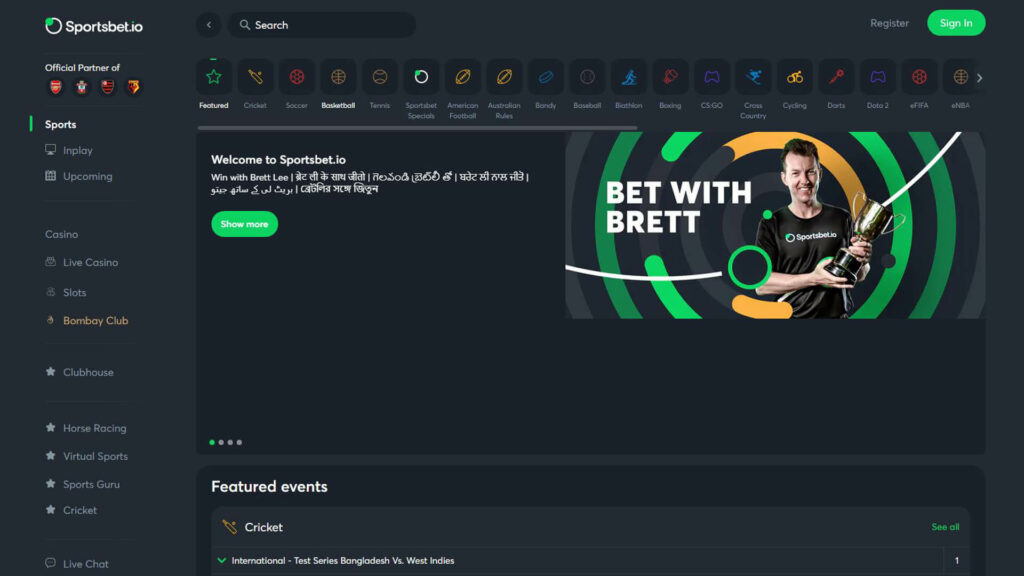The width and height of the screenshot is (1024, 576).
Task: Click See all for Cricket events
Action: [x=945, y=527]
